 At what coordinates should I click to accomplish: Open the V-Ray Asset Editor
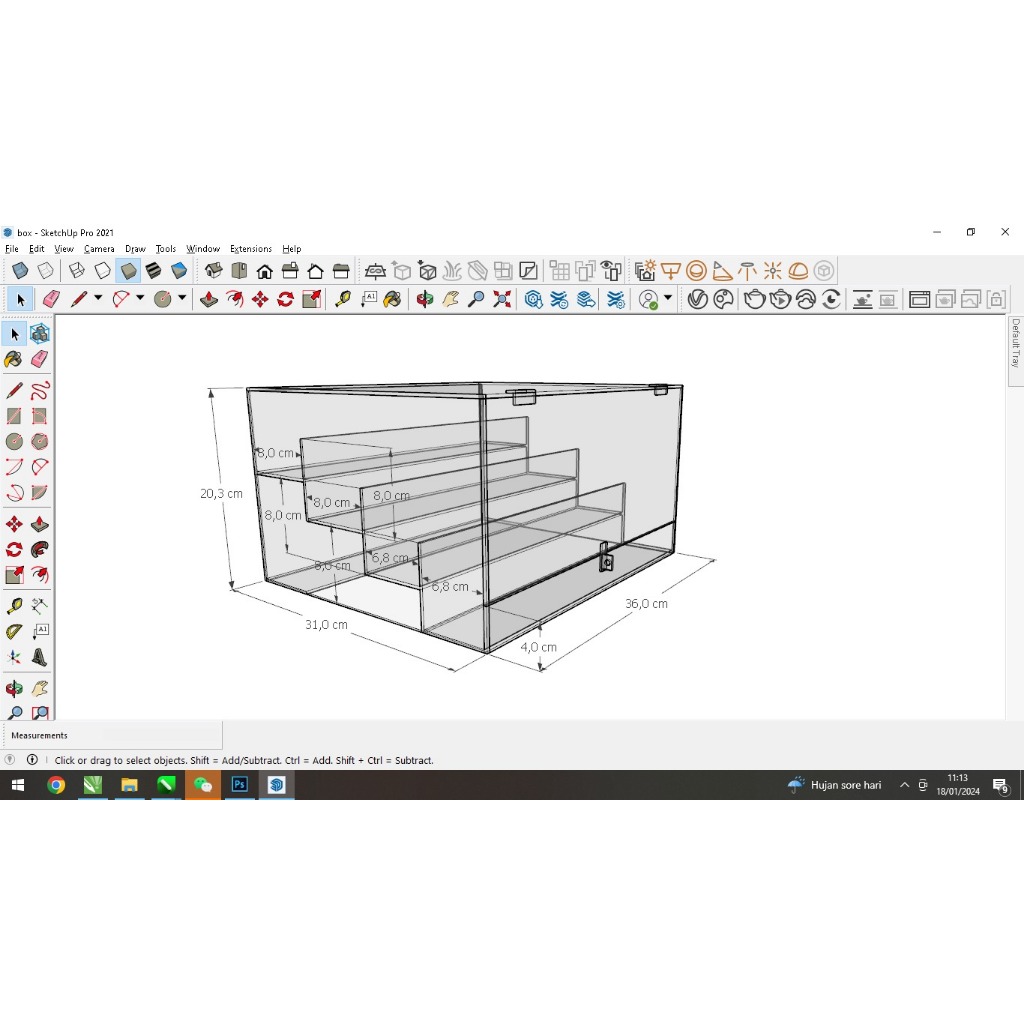[x=697, y=300]
